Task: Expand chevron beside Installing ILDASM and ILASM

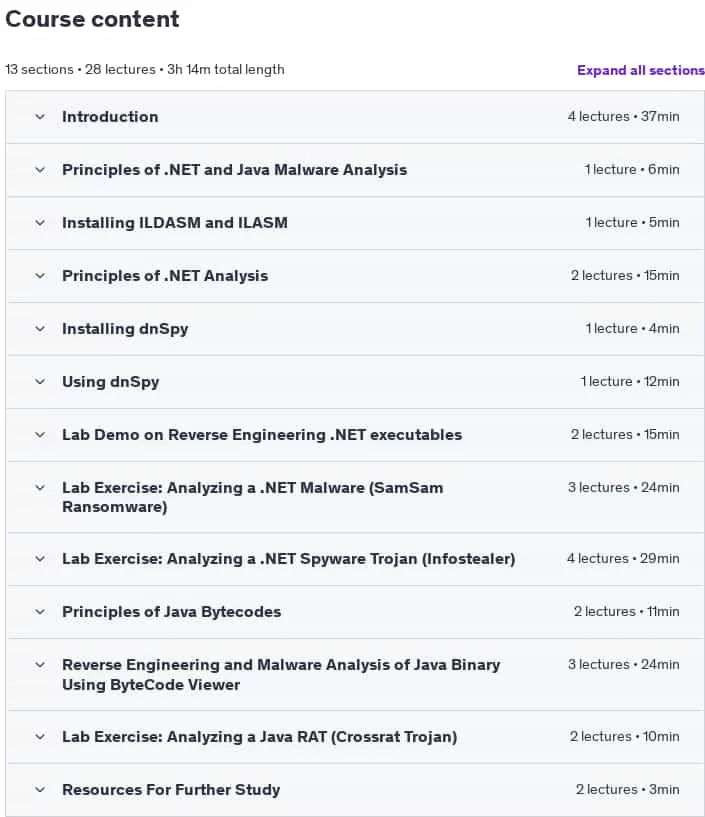Action: click(40, 223)
